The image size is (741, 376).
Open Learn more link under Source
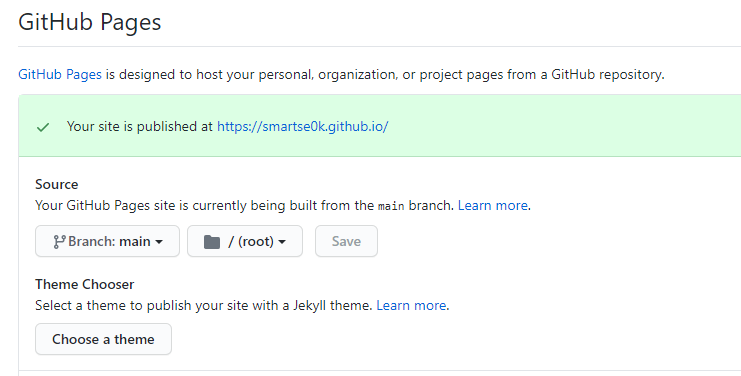click(493, 205)
